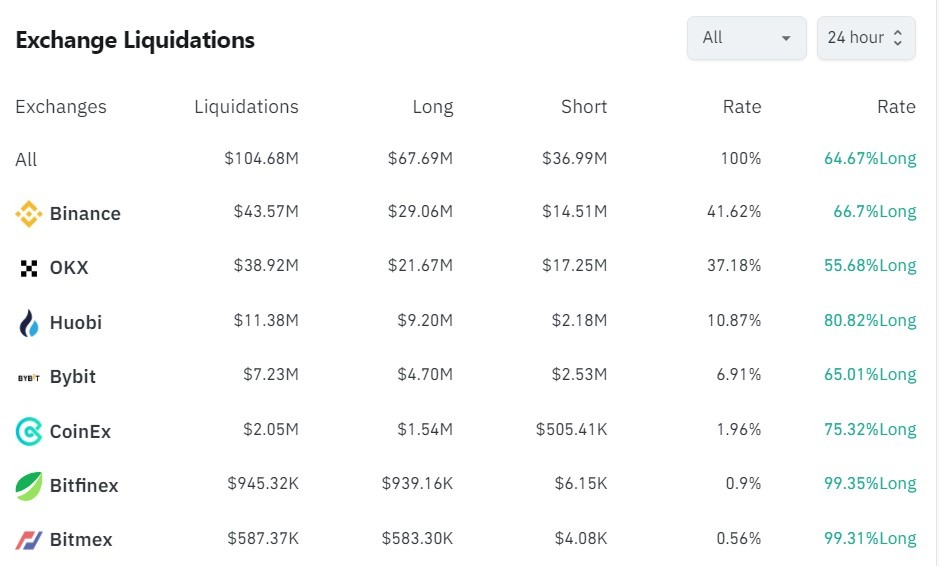939x566 pixels.
Task: Open the Huobi exchange name link
Action: click(x=76, y=323)
